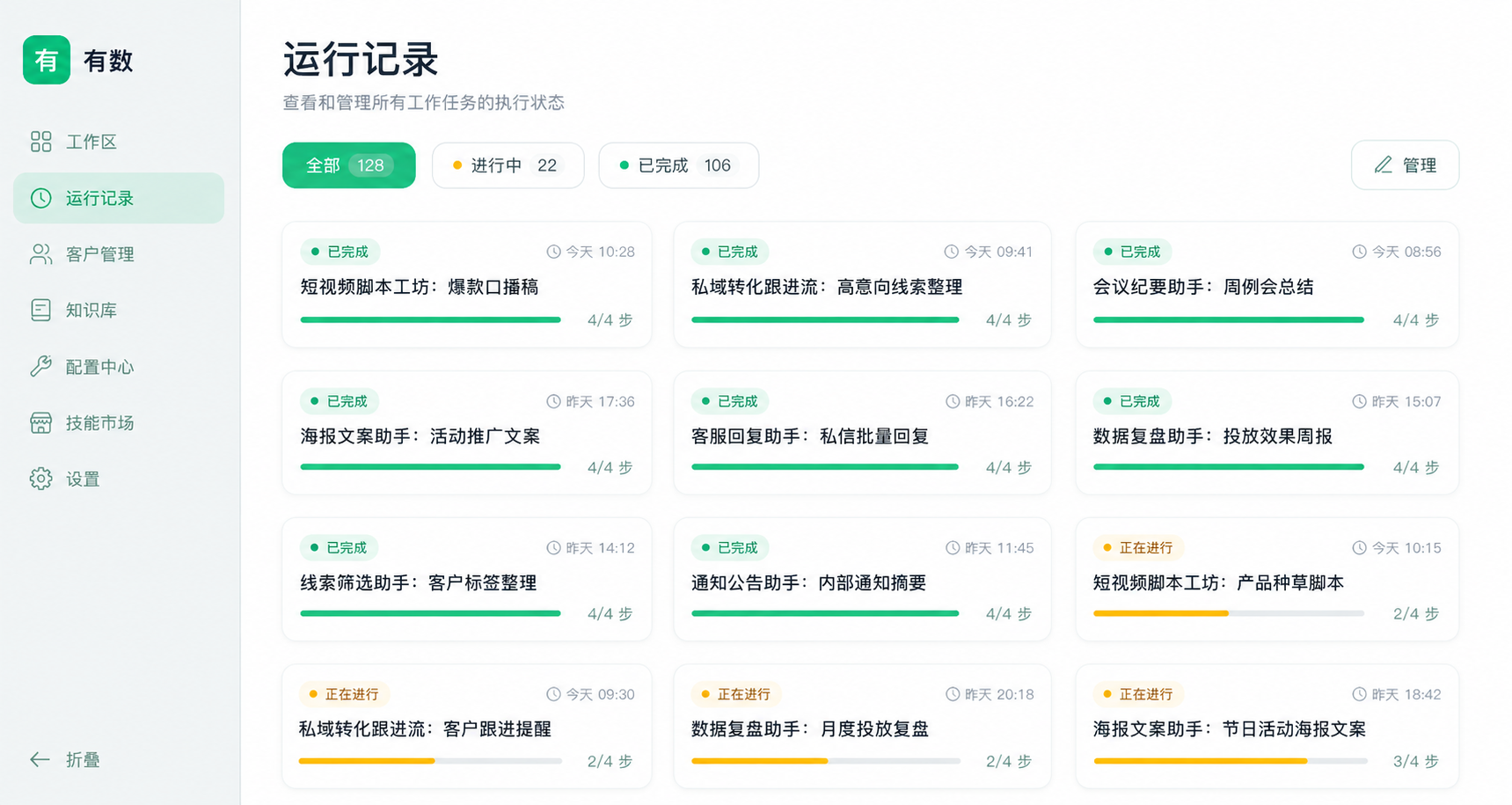Click 私域转化跟进流：客户跟进提醒 title
Image resolution: width=1512 pixels, height=805 pixels.
pos(425,728)
